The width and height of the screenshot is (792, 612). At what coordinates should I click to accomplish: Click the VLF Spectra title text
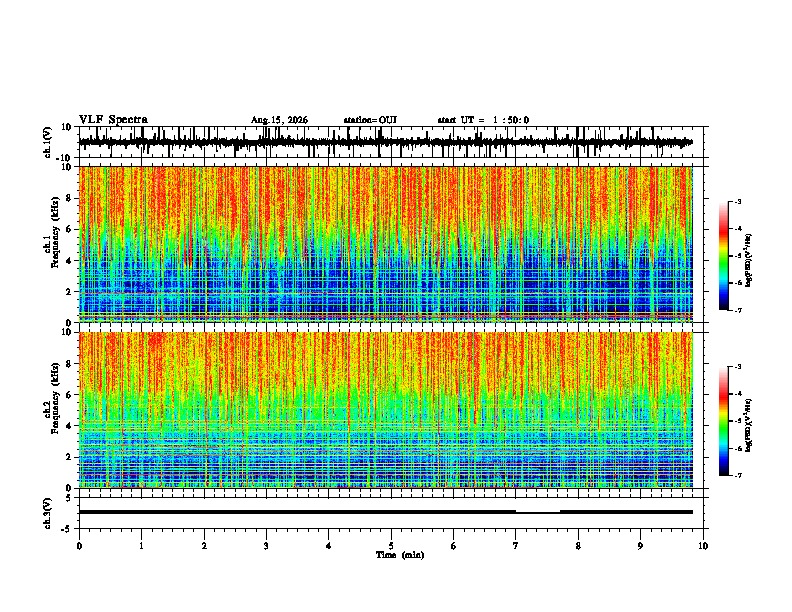(x=113, y=120)
